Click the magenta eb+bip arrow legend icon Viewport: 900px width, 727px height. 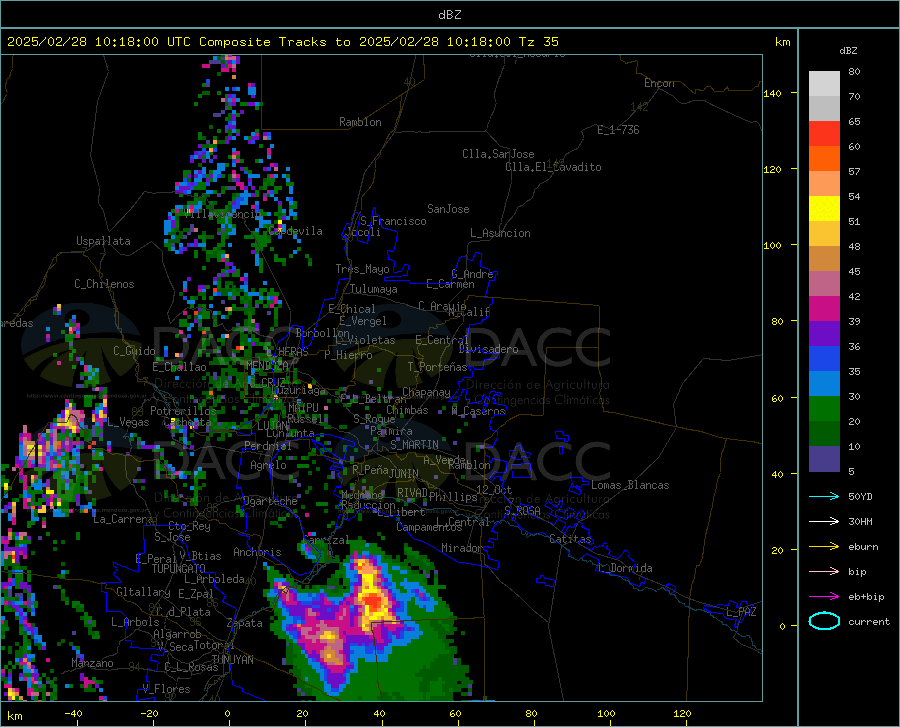click(x=824, y=596)
